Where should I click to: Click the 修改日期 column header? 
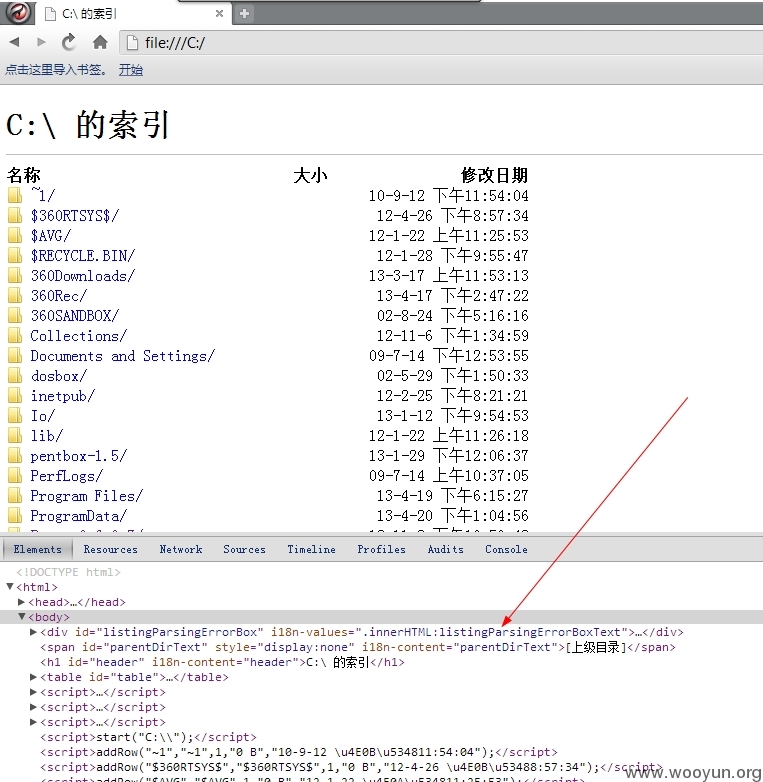click(494, 175)
